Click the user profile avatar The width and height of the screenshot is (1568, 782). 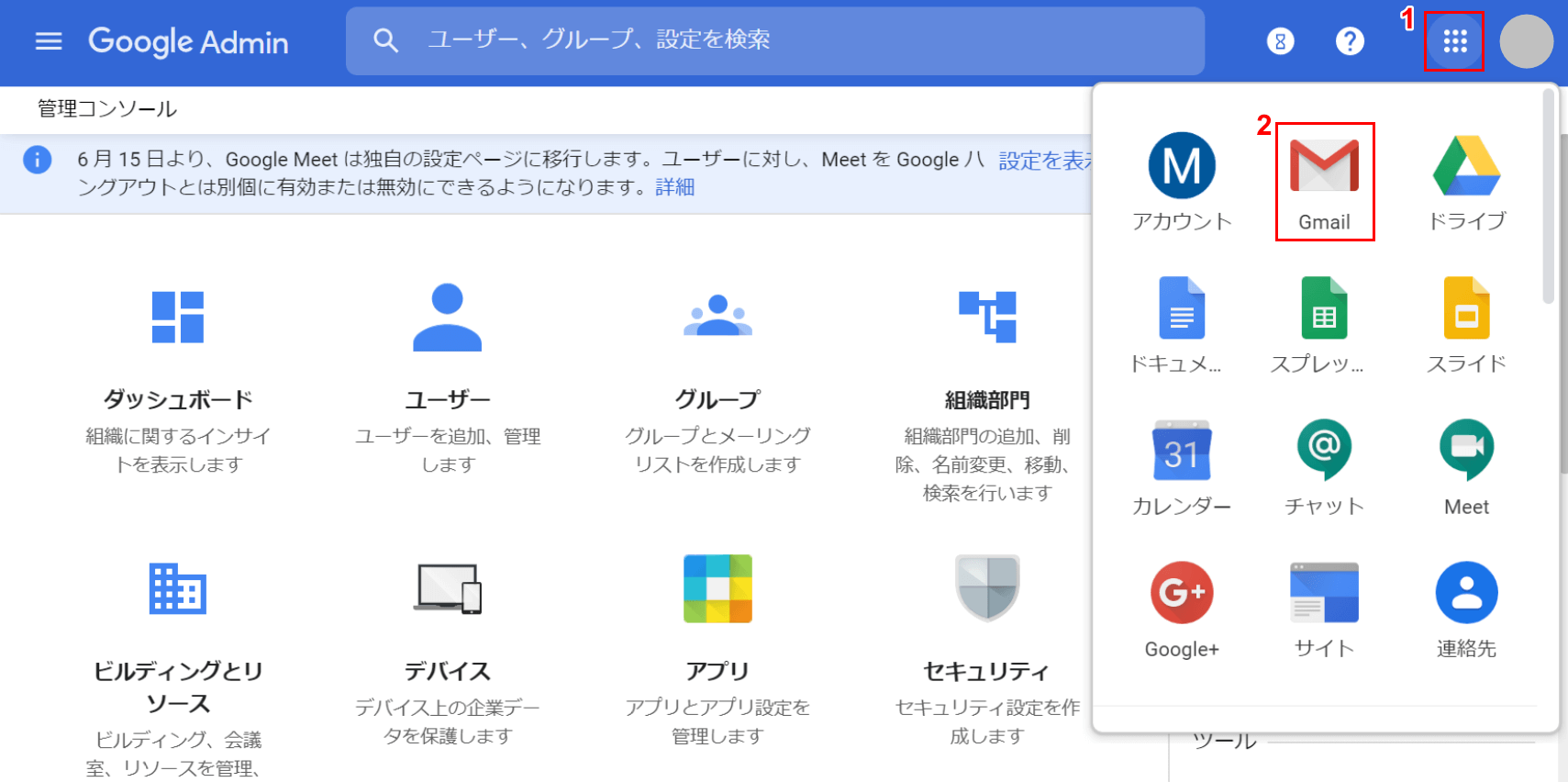click(x=1526, y=41)
